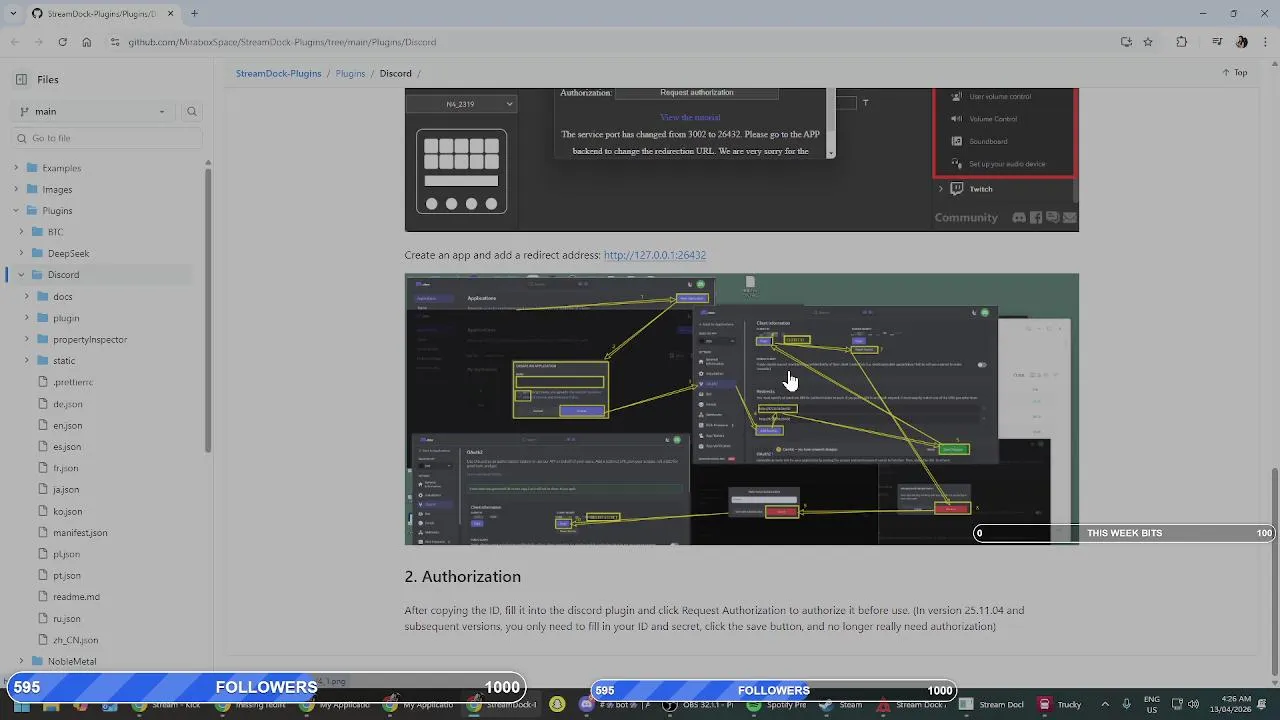The height and width of the screenshot is (720, 1280).
Task: Expand the Examples folder chevron
Action: click(x=16, y=168)
